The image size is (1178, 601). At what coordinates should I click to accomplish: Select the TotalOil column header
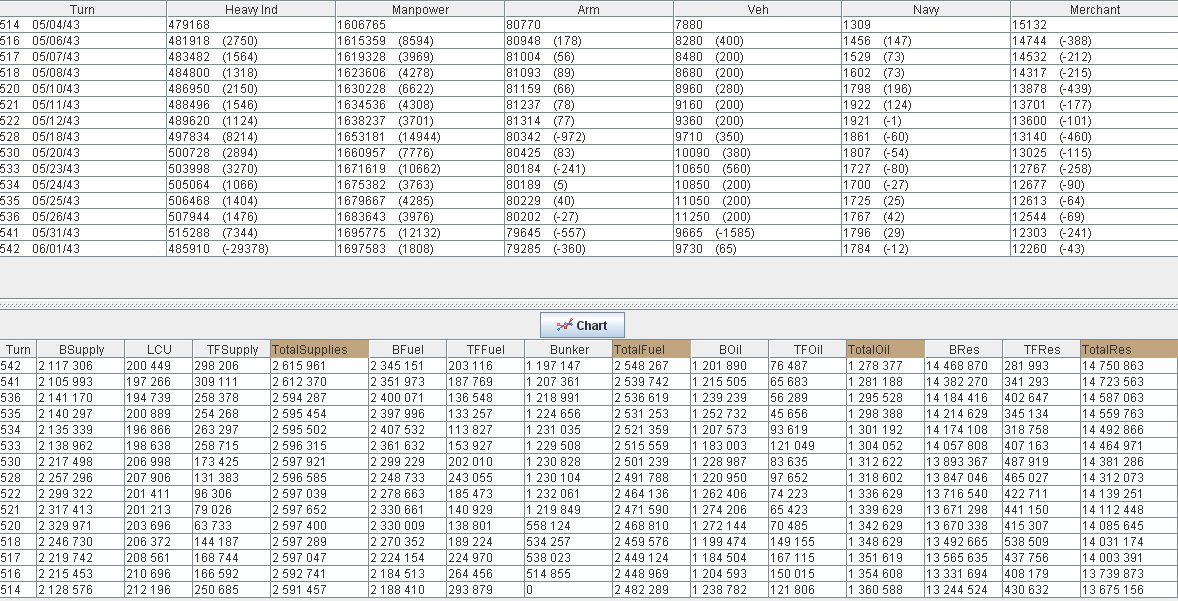(x=885, y=349)
